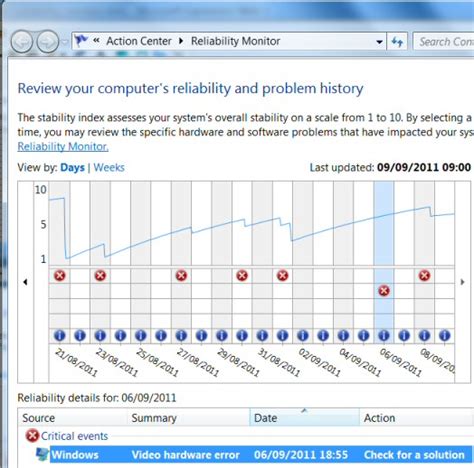The image size is (474, 468).
Task: Open the information icon for 27/08/2011
Action: click(181, 335)
